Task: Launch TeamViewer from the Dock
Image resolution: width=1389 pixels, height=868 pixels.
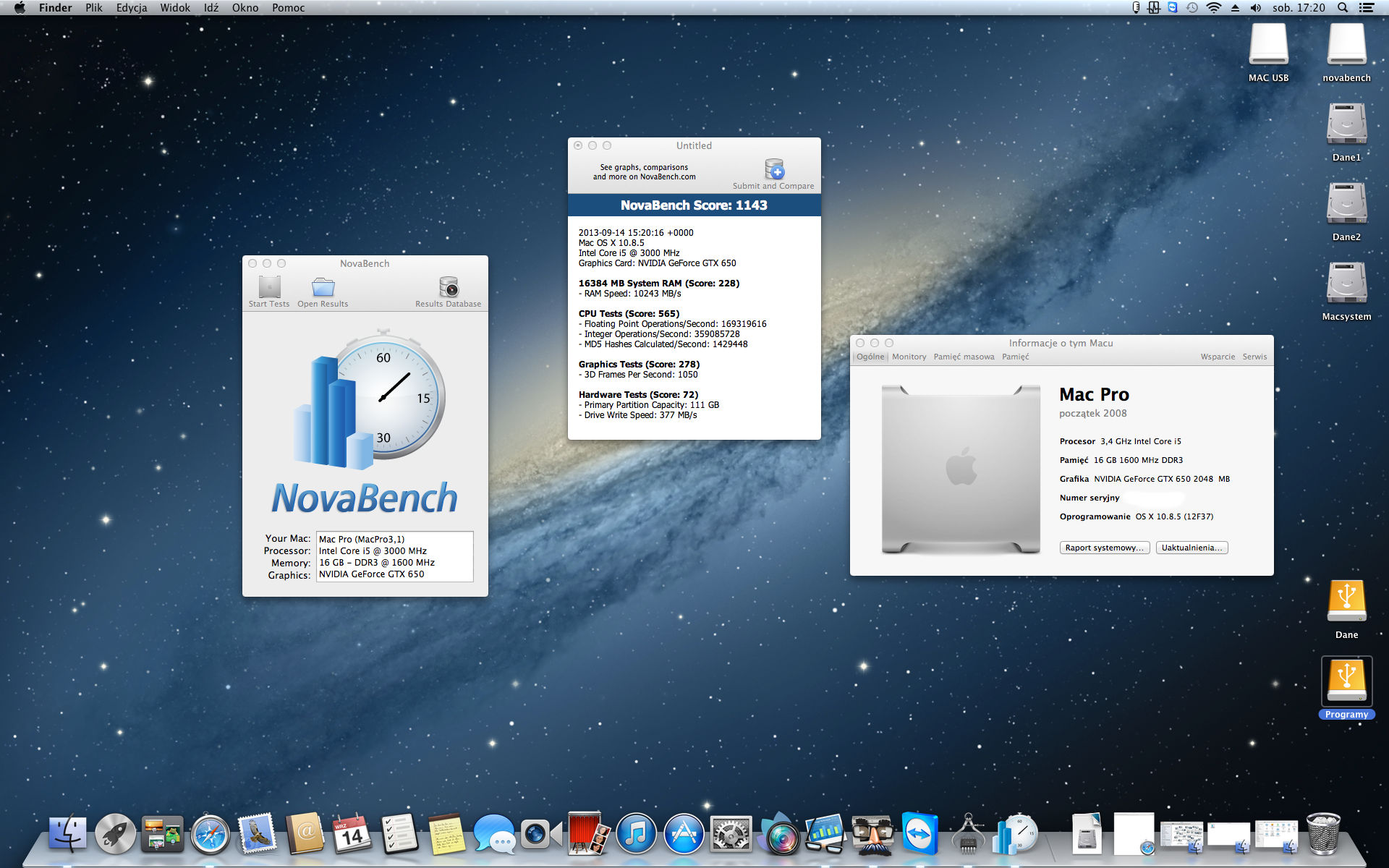Action: pyautogui.click(x=920, y=833)
